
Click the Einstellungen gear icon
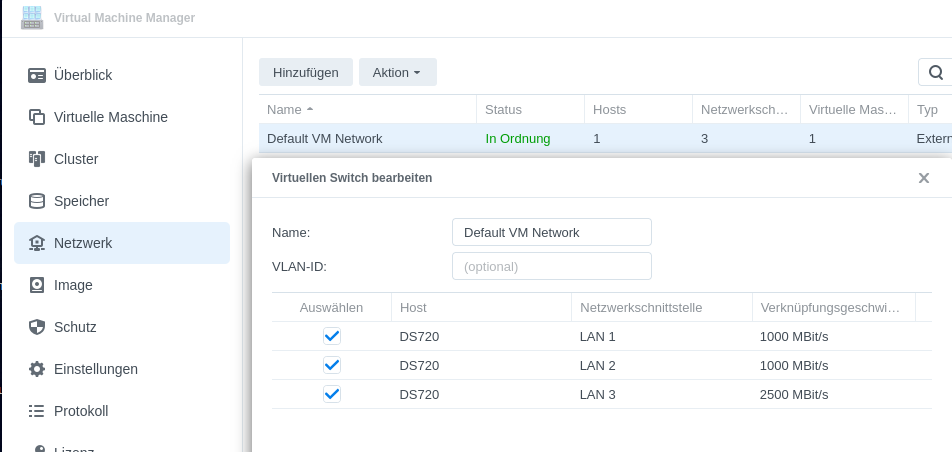[37, 369]
